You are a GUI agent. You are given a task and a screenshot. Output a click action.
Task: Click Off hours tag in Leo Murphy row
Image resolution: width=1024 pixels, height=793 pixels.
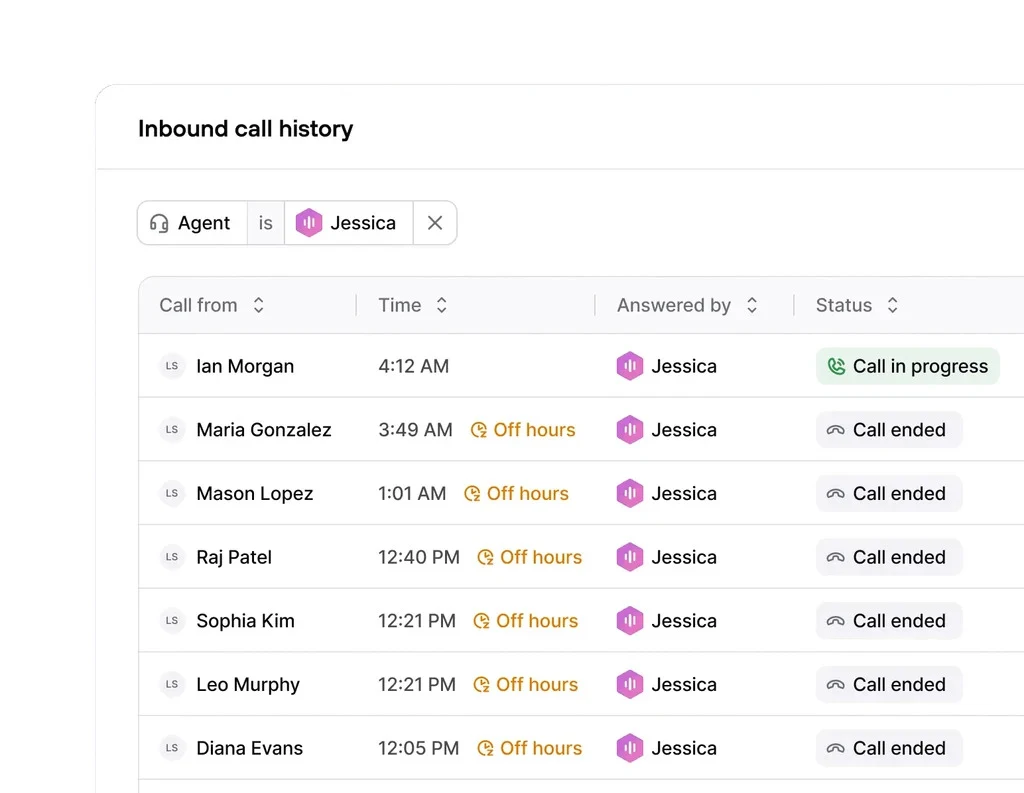coord(526,685)
